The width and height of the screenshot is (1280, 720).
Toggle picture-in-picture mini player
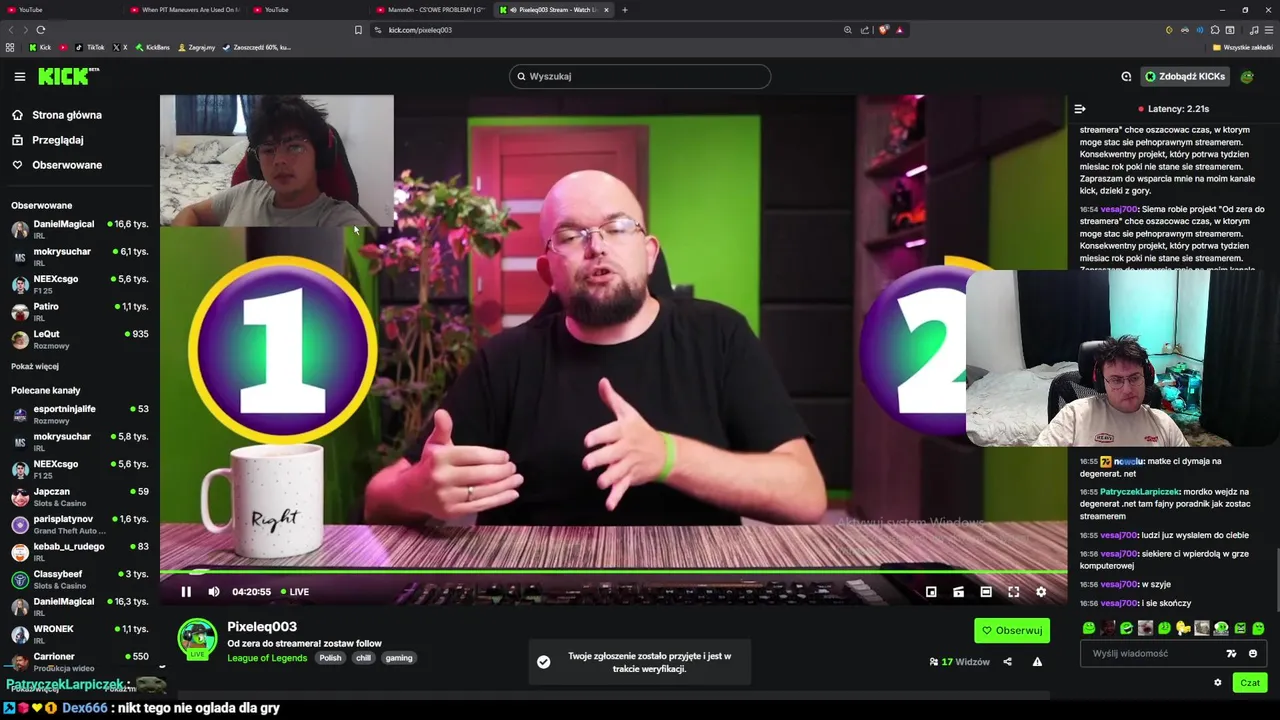[931, 592]
